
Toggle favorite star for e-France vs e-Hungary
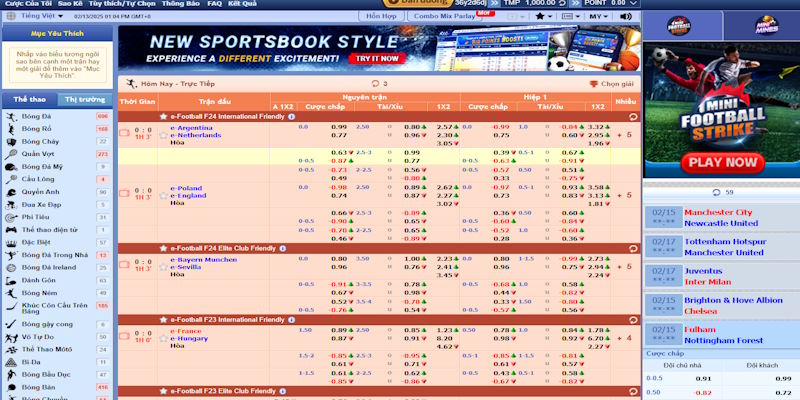[x=164, y=336]
